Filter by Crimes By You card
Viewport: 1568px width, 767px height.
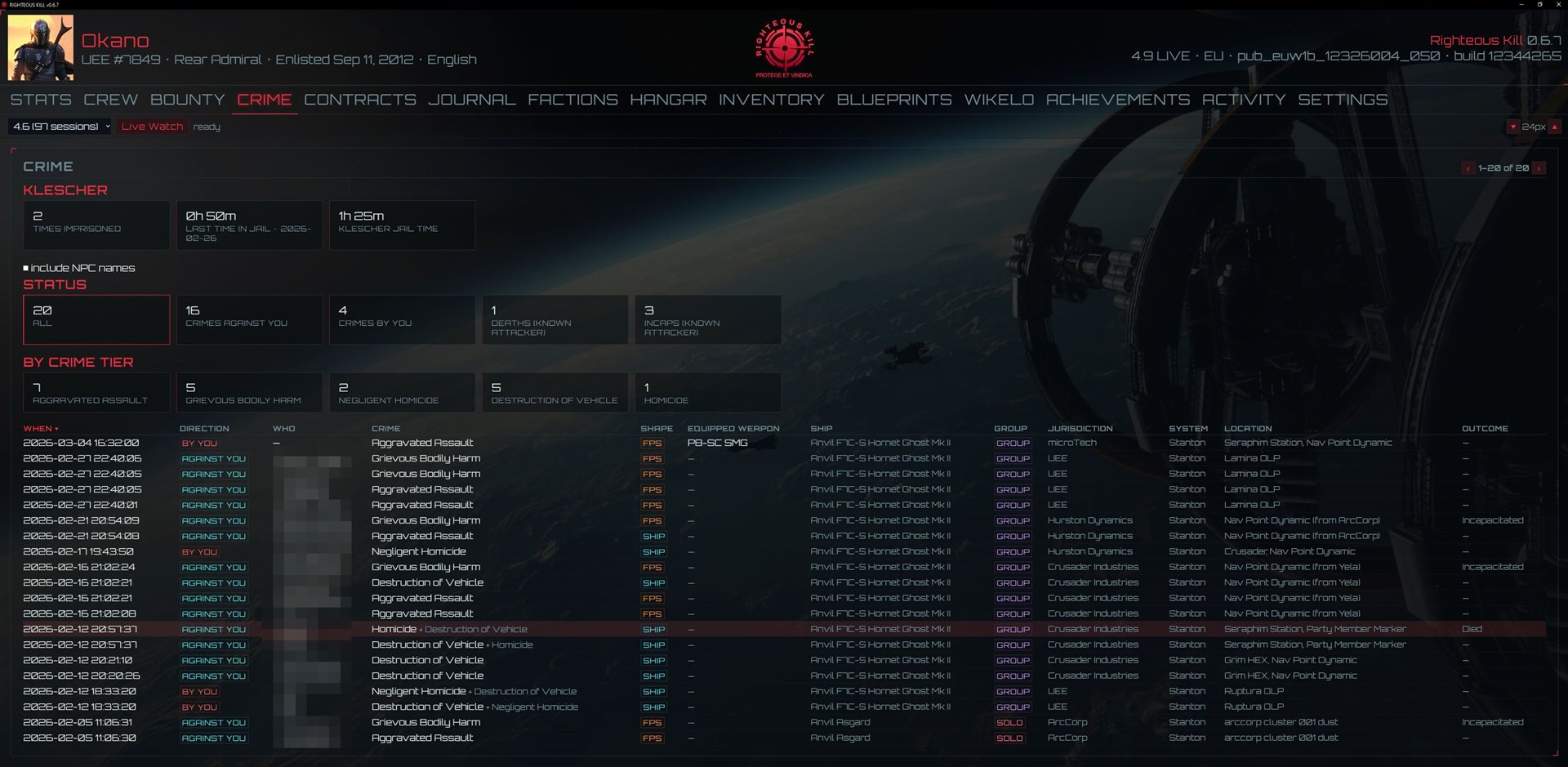coord(402,319)
